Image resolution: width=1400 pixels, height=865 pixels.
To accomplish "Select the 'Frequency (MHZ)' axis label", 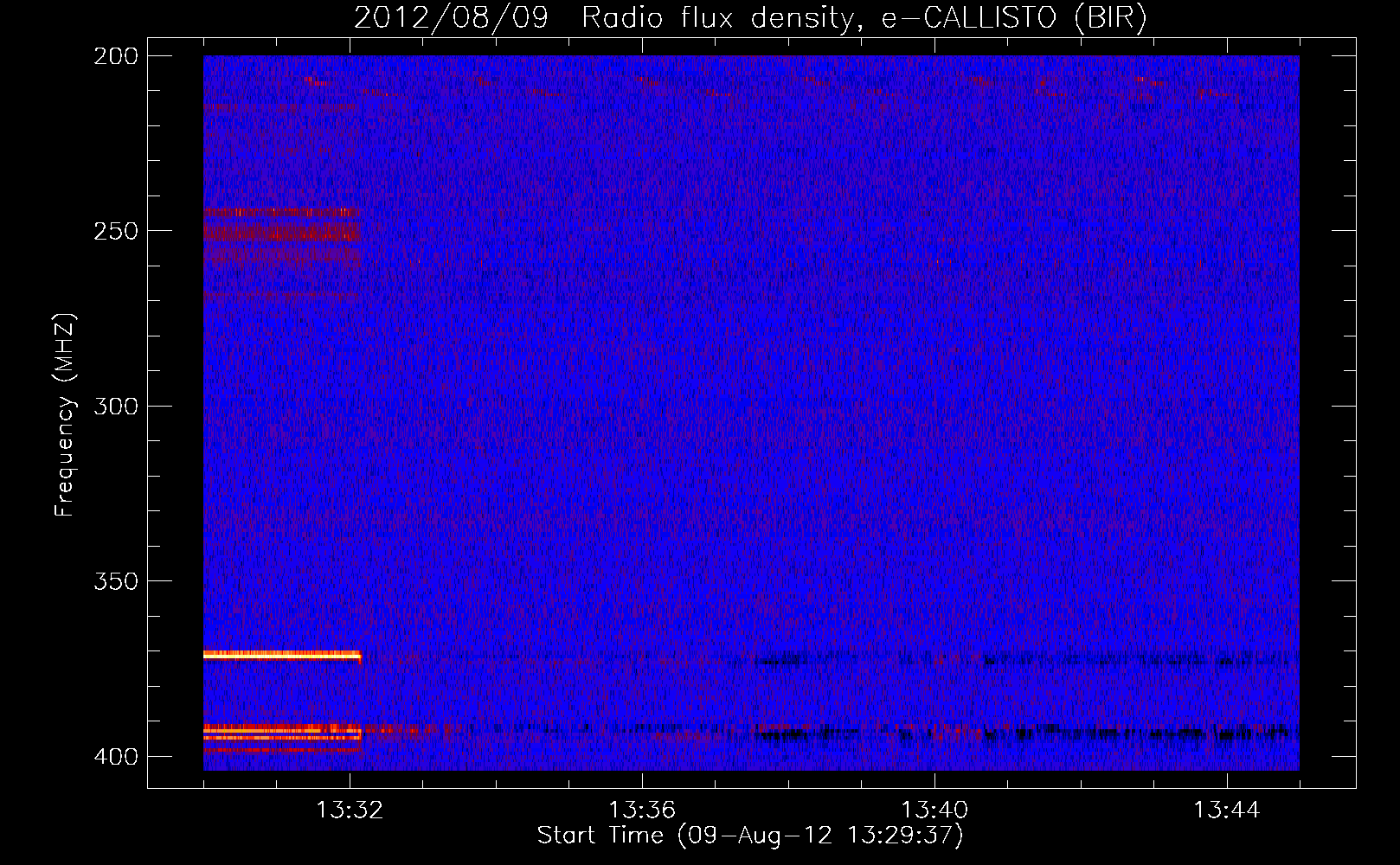I will (65, 414).
